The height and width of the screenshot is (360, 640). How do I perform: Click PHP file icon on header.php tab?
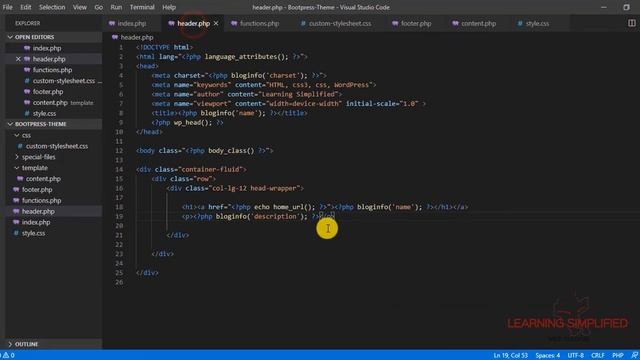click(171, 24)
